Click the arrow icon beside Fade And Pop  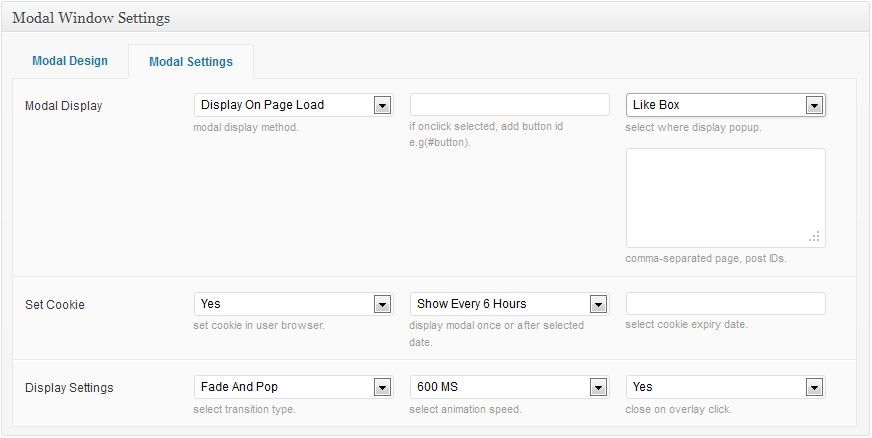point(381,387)
